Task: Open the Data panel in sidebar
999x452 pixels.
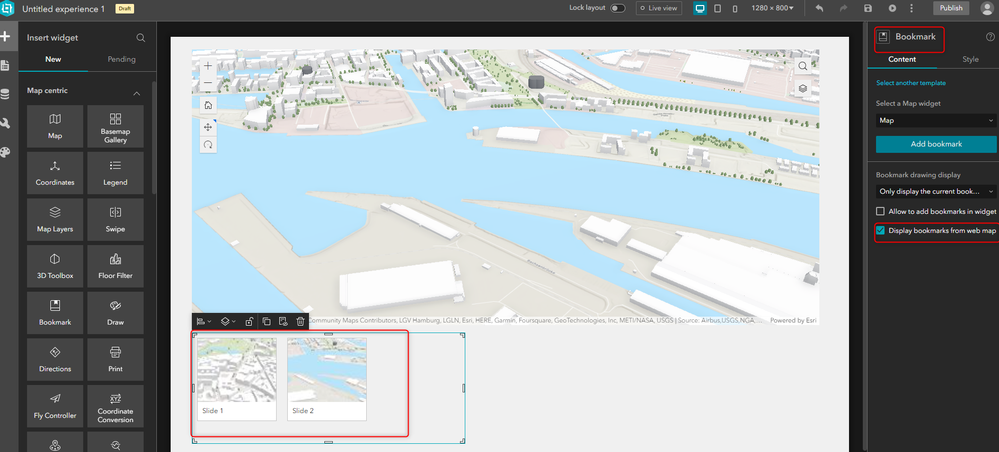Action: coord(6,94)
